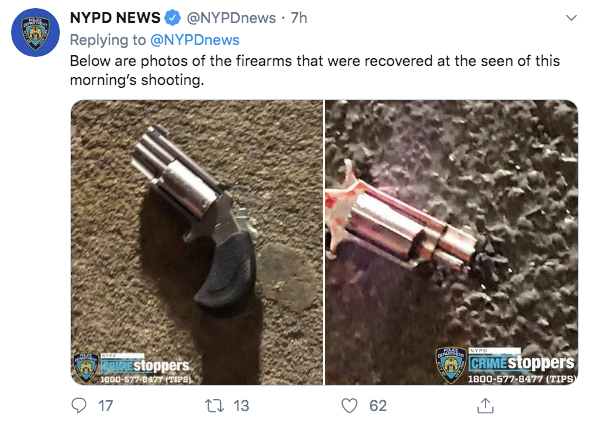
Task: Click the Crime Stoppers logo in right photo
Action: [x=522, y=365]
